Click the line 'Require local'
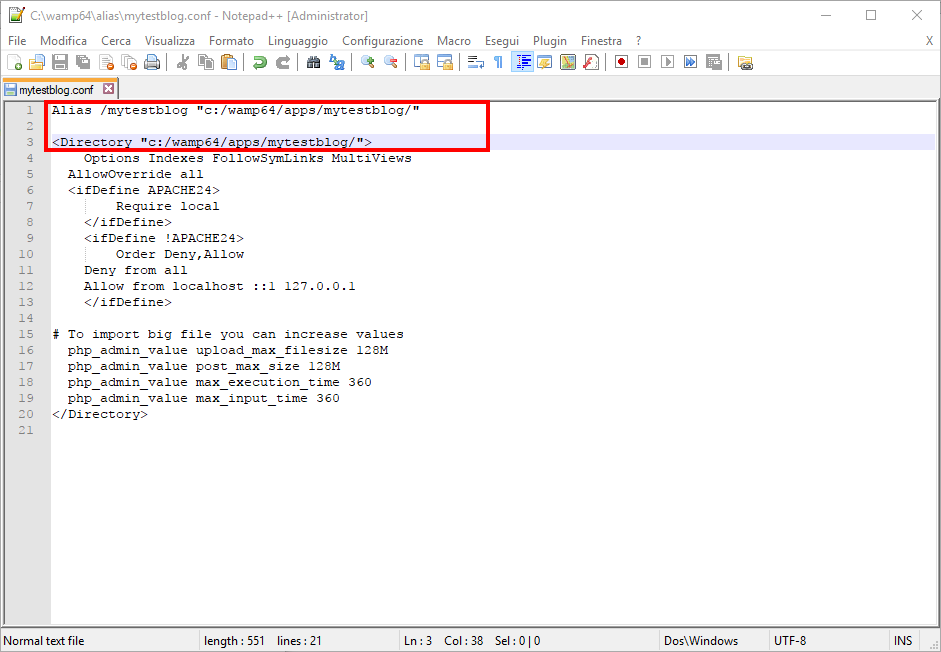This screenshot has width=941, height=652. 167,206
